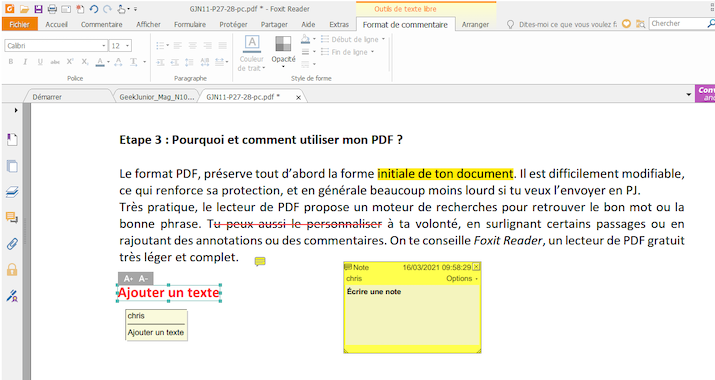Click the yellow note icon in the document
Image resolution: width=715 pixels, height=380 pixels.
pyautogui.click(x=260, y=261)
